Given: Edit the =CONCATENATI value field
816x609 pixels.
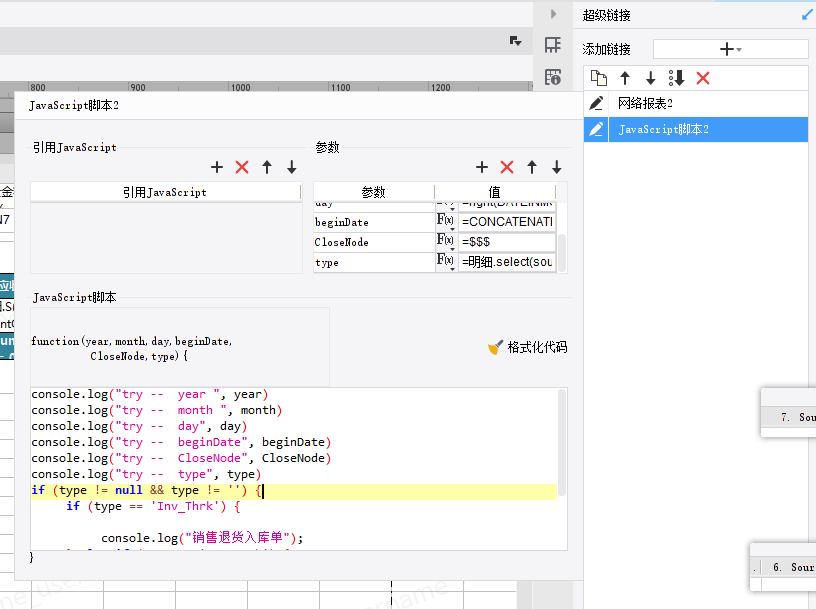Looking at the screenshot, I should coord(507,222).
